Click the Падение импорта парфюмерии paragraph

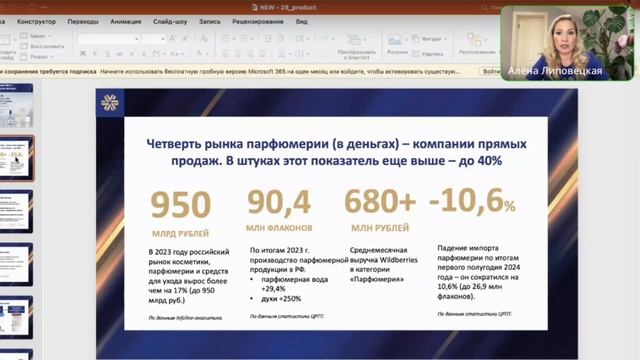click(x=478, y=272)
